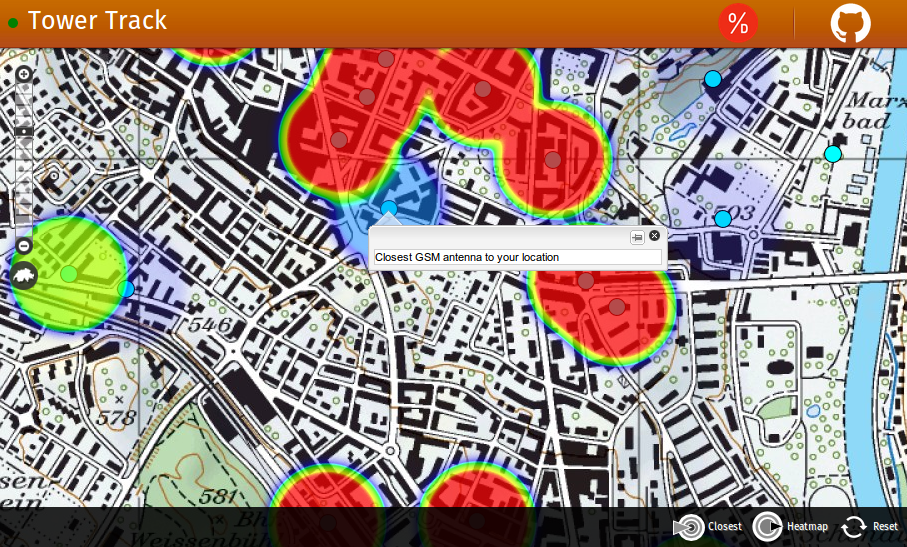Select the cyan marker near 503 label
The width and height of the screenshot is (907, 547).
(723, 218)
